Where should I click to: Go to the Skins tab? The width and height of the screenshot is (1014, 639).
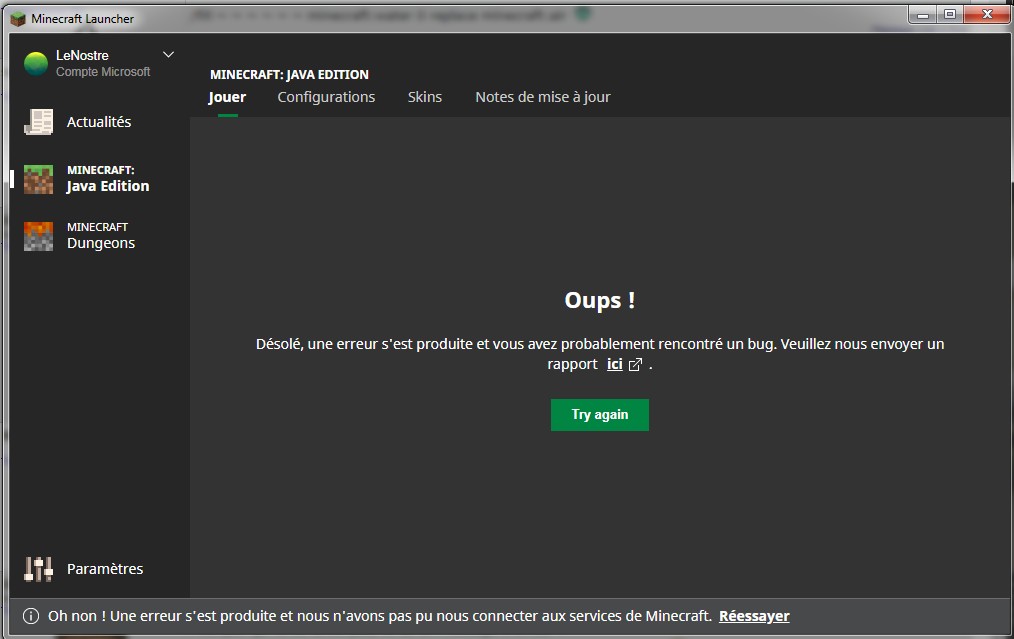click(x=424, y=97)
